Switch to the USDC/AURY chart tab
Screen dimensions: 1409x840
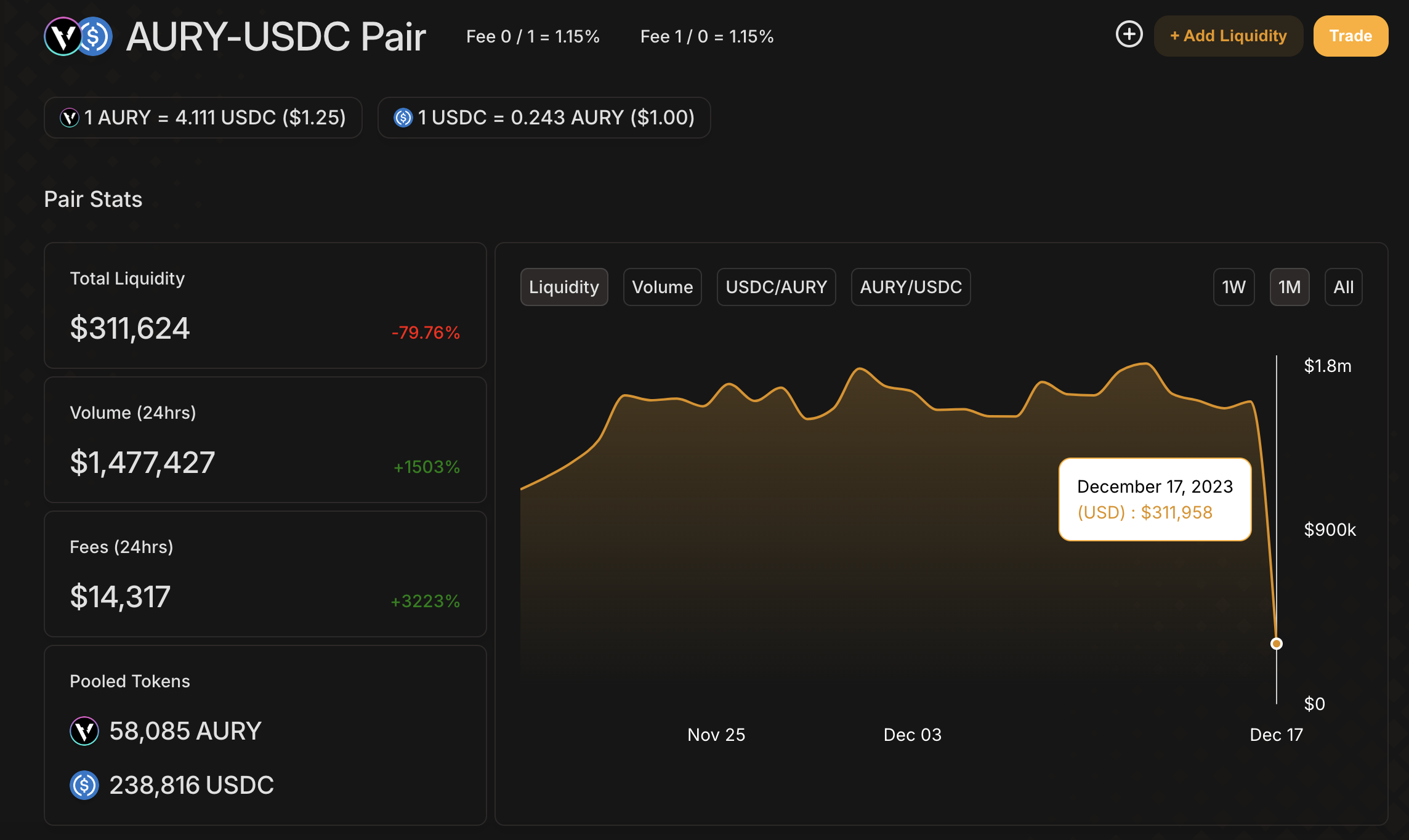776,286
